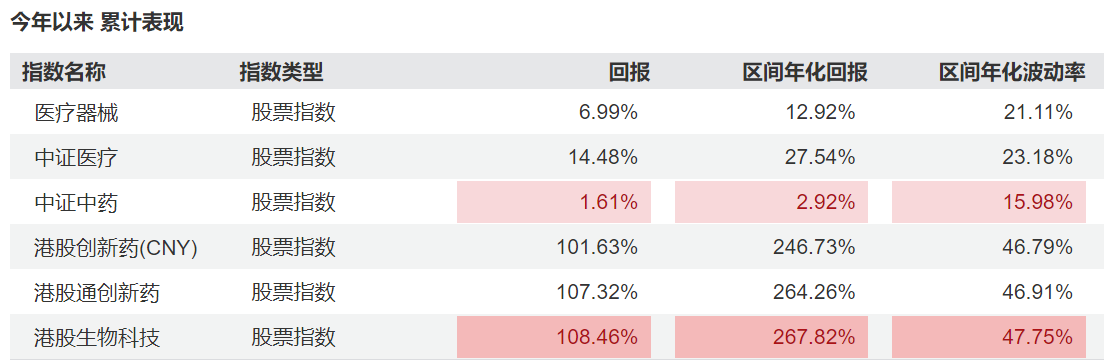Image resolution: width=1104 pixels, height=364 pixels.
Task: Select the 区间年化回报 column header
Action: (805, 72)
